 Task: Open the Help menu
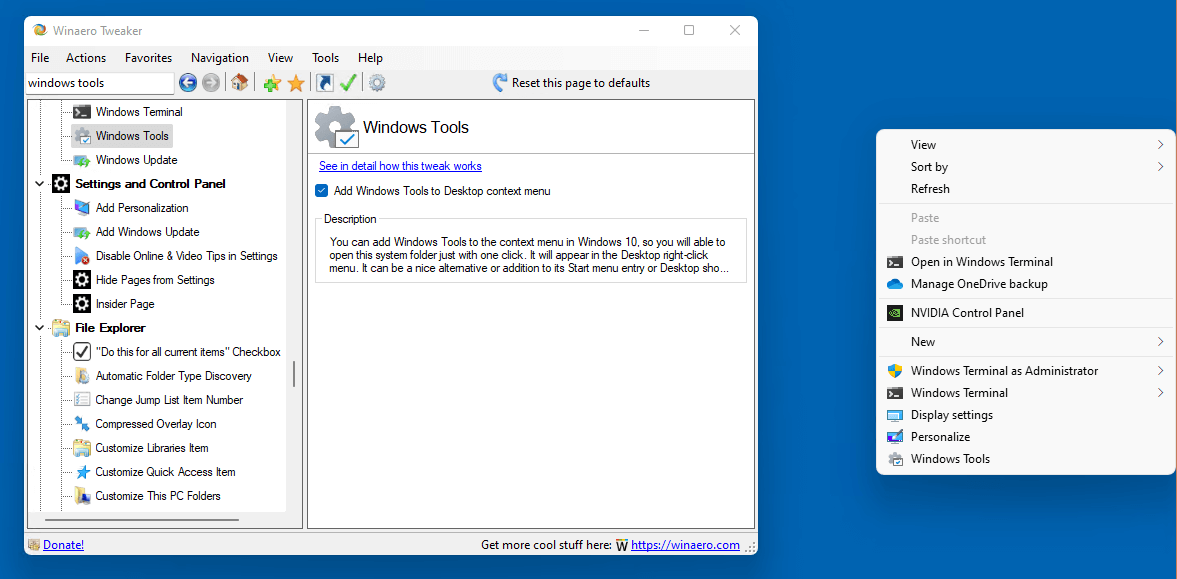tap(370, 58)
